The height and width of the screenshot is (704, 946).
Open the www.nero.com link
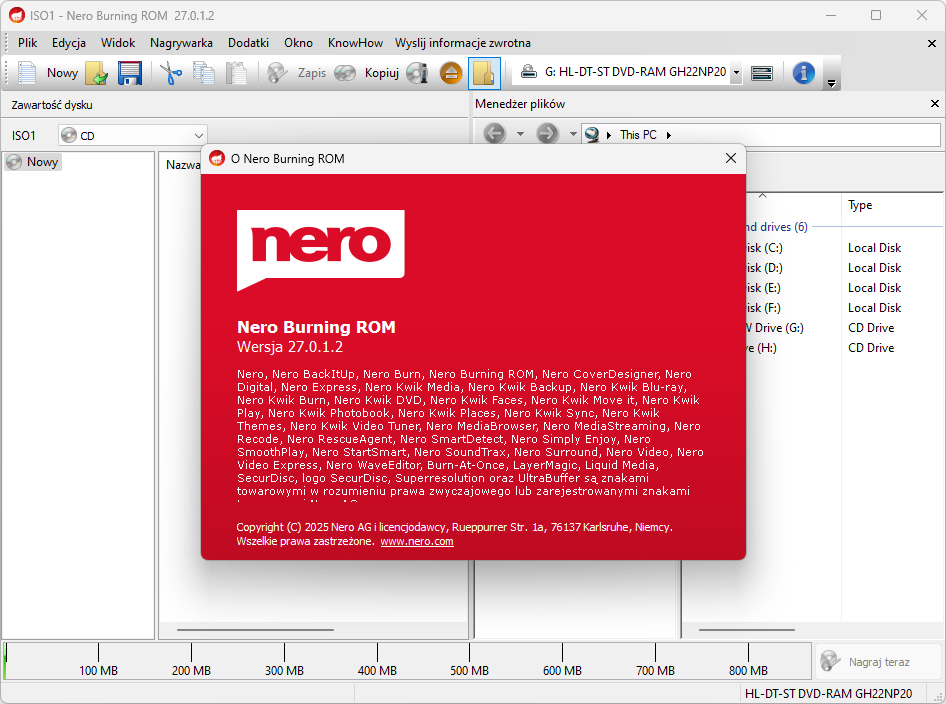(417, 541)
